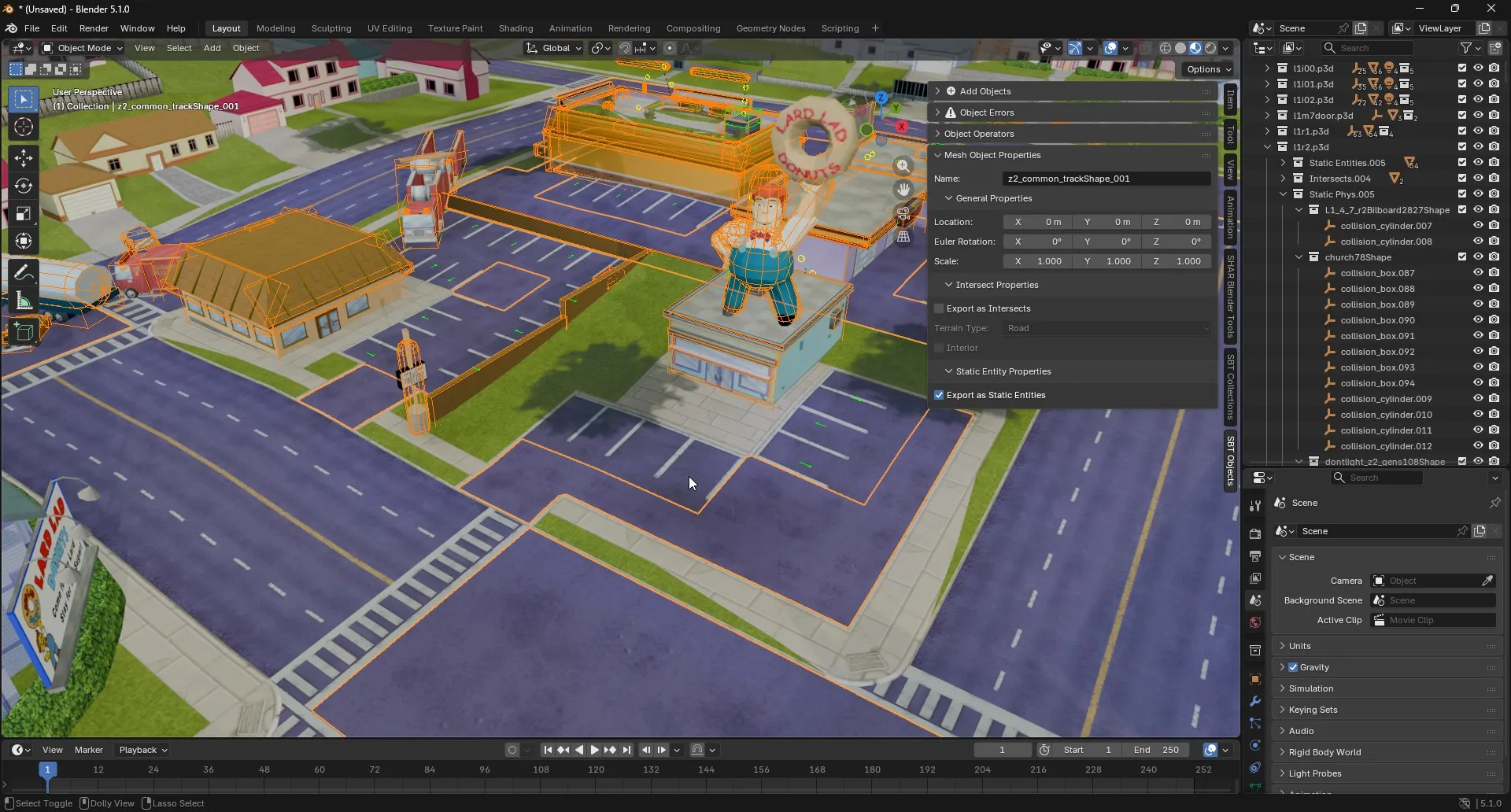1511x812 pixels.
Task: Click the Scale X value field
Action: point(1037,261)
